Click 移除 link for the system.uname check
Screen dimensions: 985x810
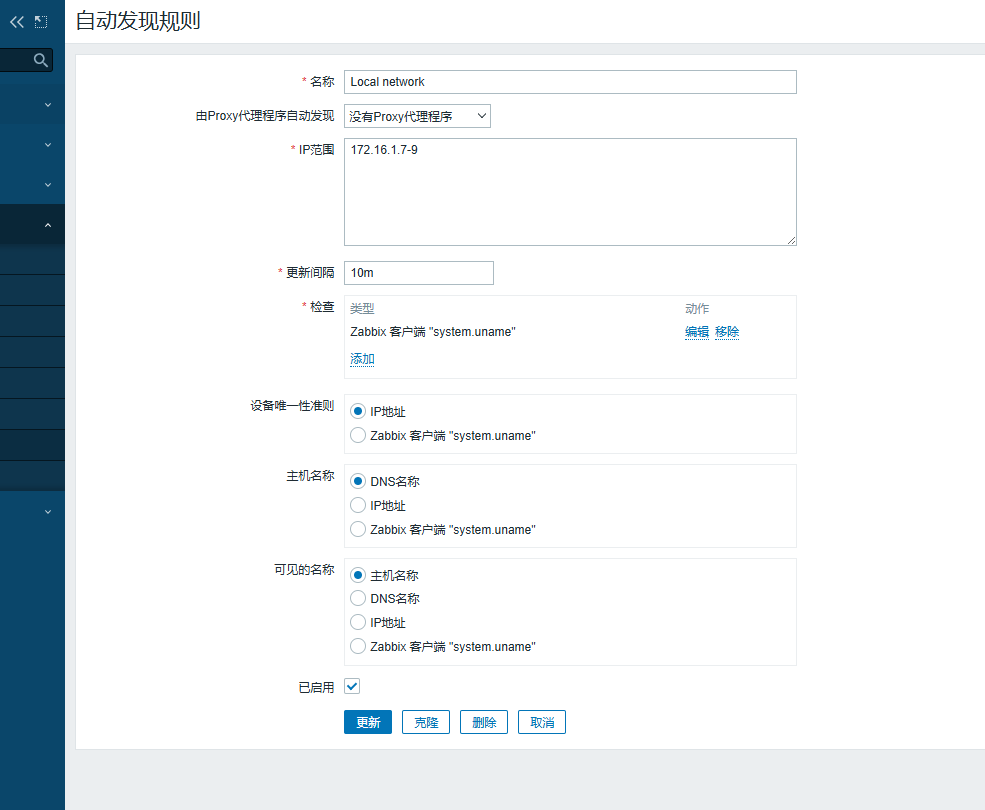pyautogui.click(x=727, y=332)
